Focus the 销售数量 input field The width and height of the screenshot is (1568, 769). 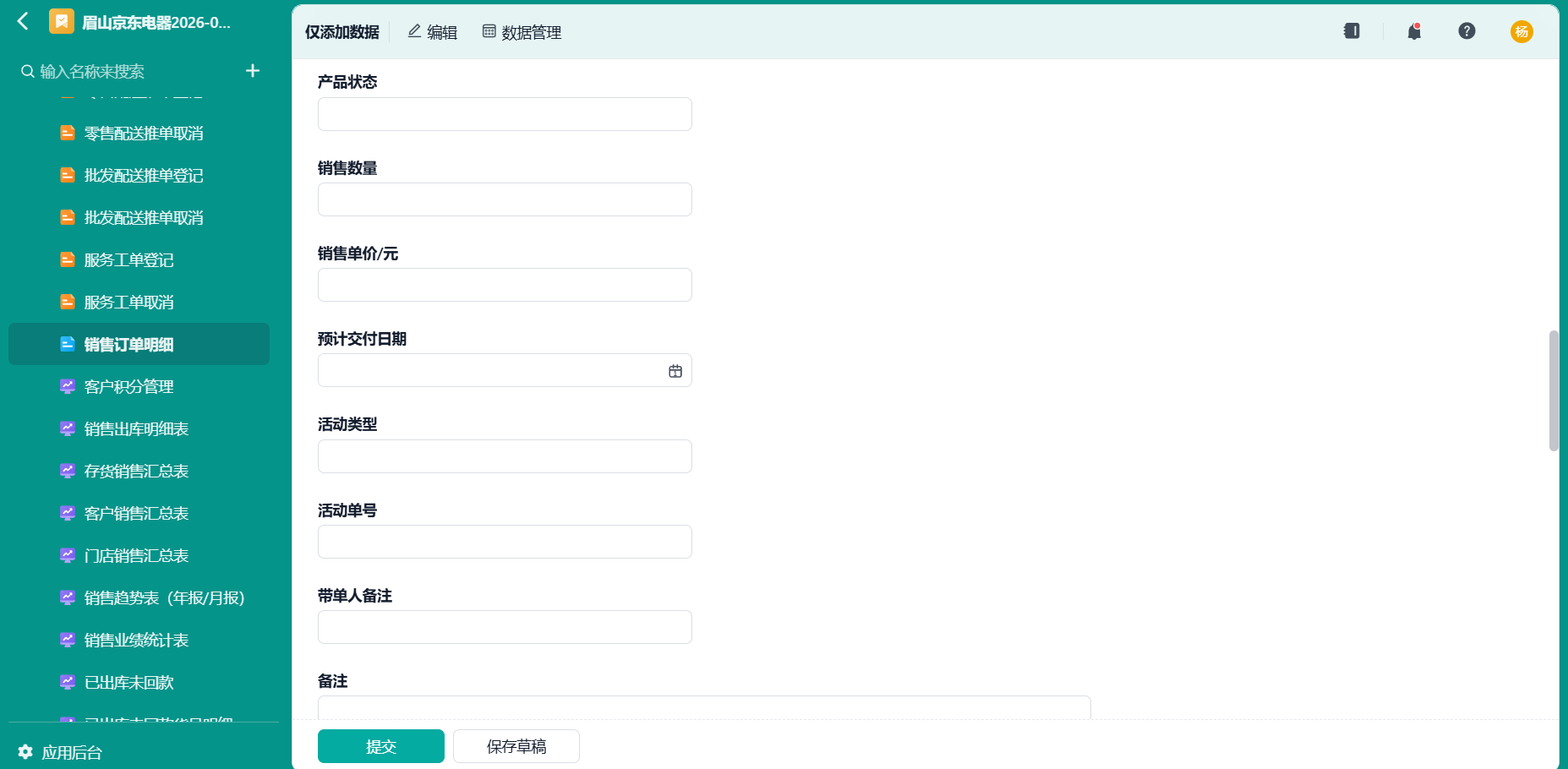click(505, 199)
